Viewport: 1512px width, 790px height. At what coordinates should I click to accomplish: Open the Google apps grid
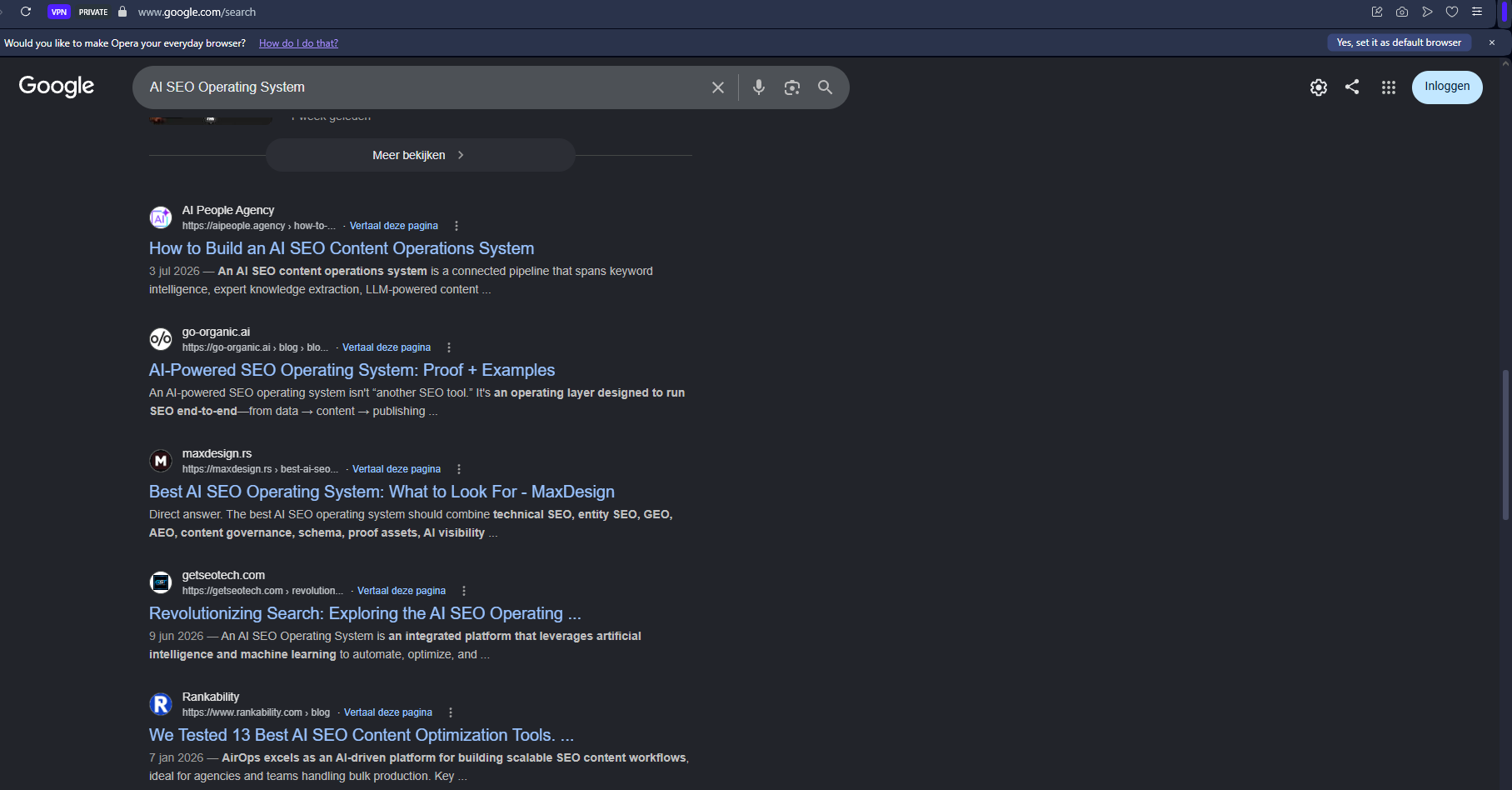pyautogui.click(x=1388, y=87)
